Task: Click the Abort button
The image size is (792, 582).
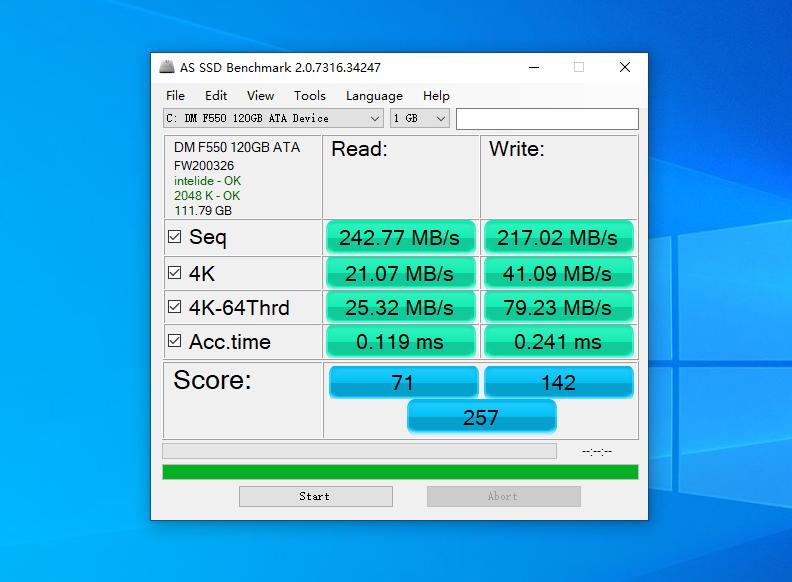Action: click(x=504, y=496)
